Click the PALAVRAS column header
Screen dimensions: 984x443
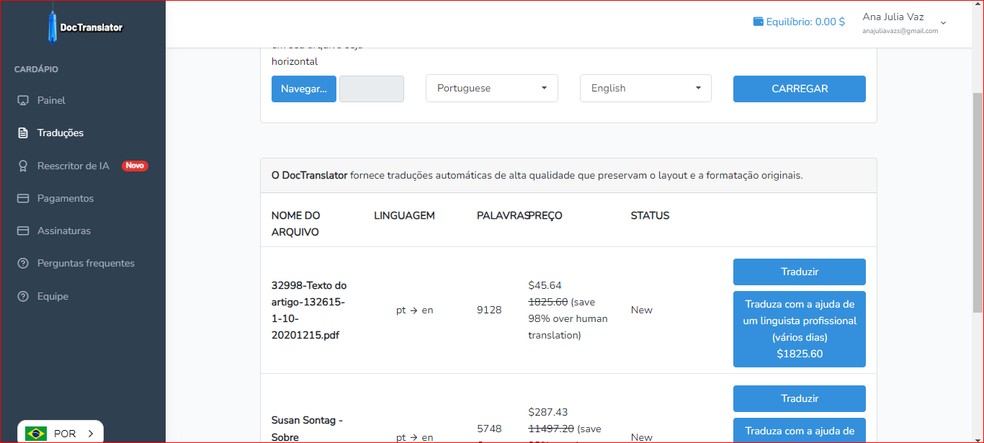[502, 216]
